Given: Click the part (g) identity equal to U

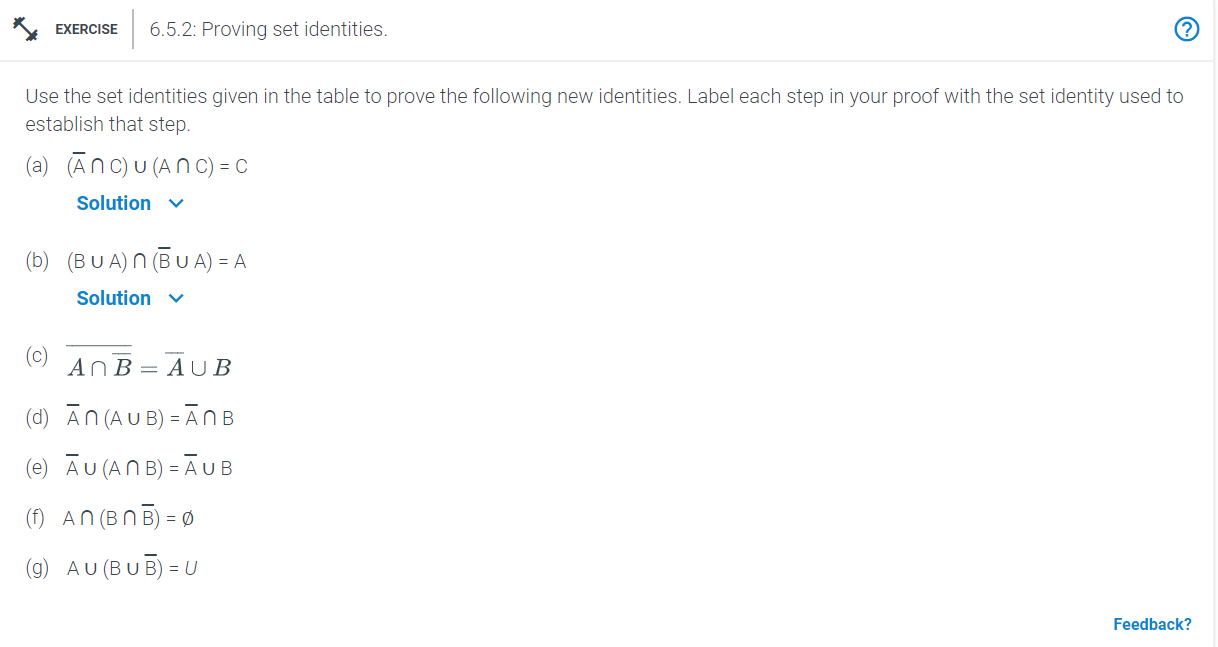Looking at the screenshot, I should pyautogui.click(x=132, y=568).
